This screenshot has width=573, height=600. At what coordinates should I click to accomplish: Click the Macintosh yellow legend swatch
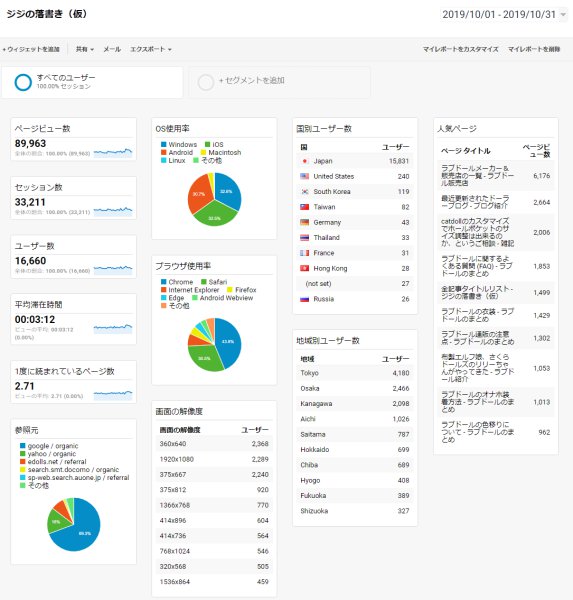(x=203, y=152)
